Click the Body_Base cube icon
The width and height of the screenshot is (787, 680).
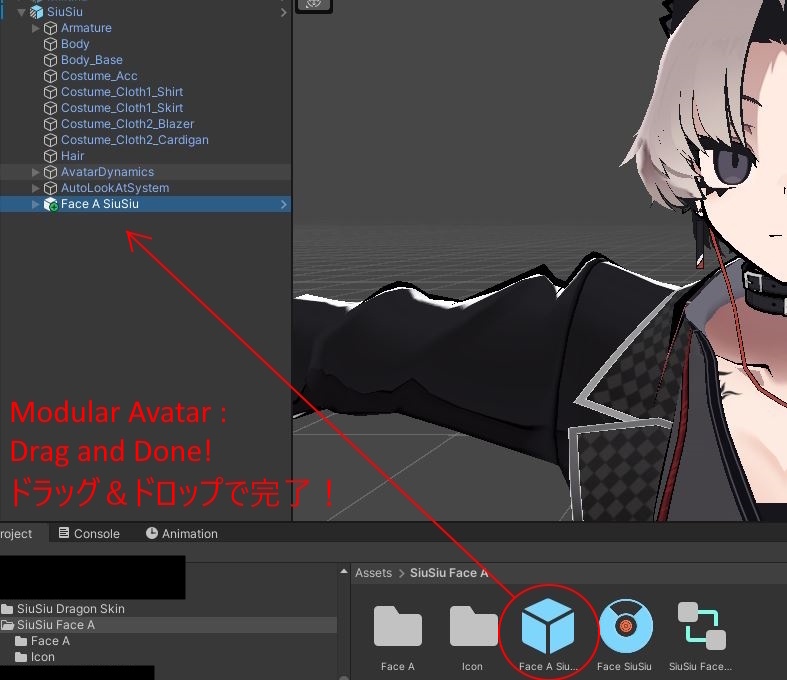coord(50,60)
